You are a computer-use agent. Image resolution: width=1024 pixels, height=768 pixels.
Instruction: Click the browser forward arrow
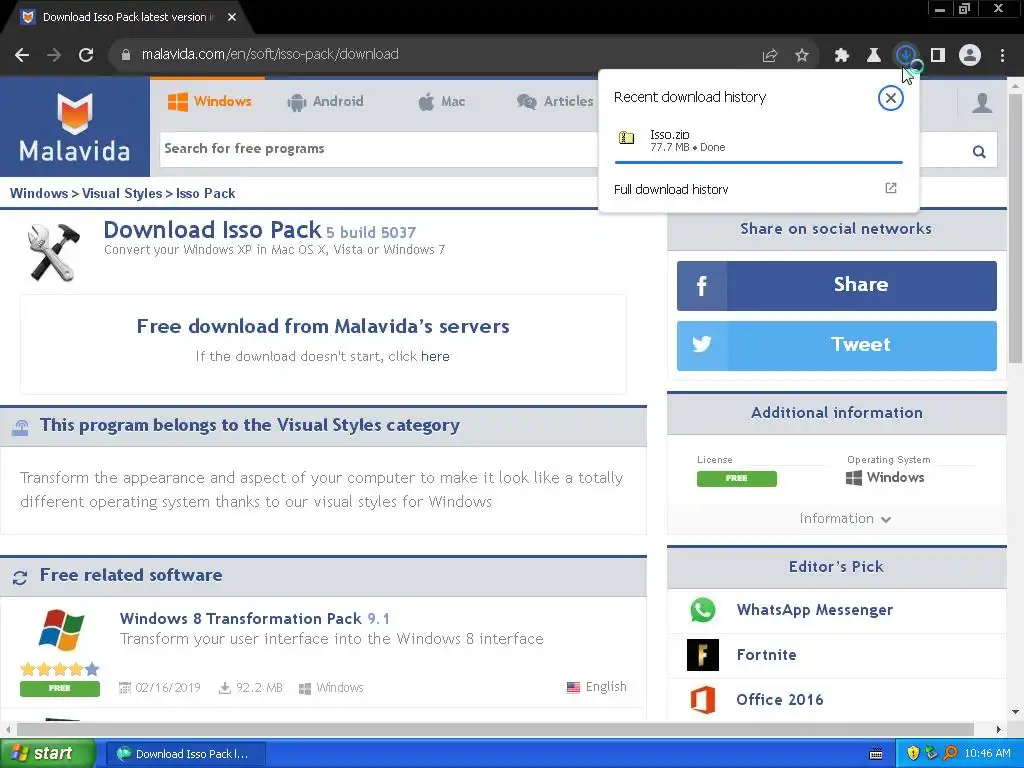pyautogui.click(x=54, y=55)
